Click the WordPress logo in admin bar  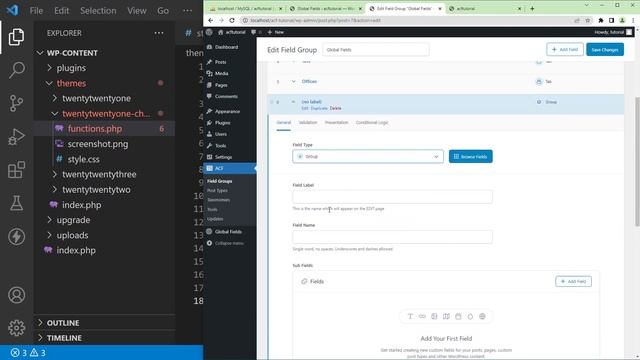[x=209, y=32]
